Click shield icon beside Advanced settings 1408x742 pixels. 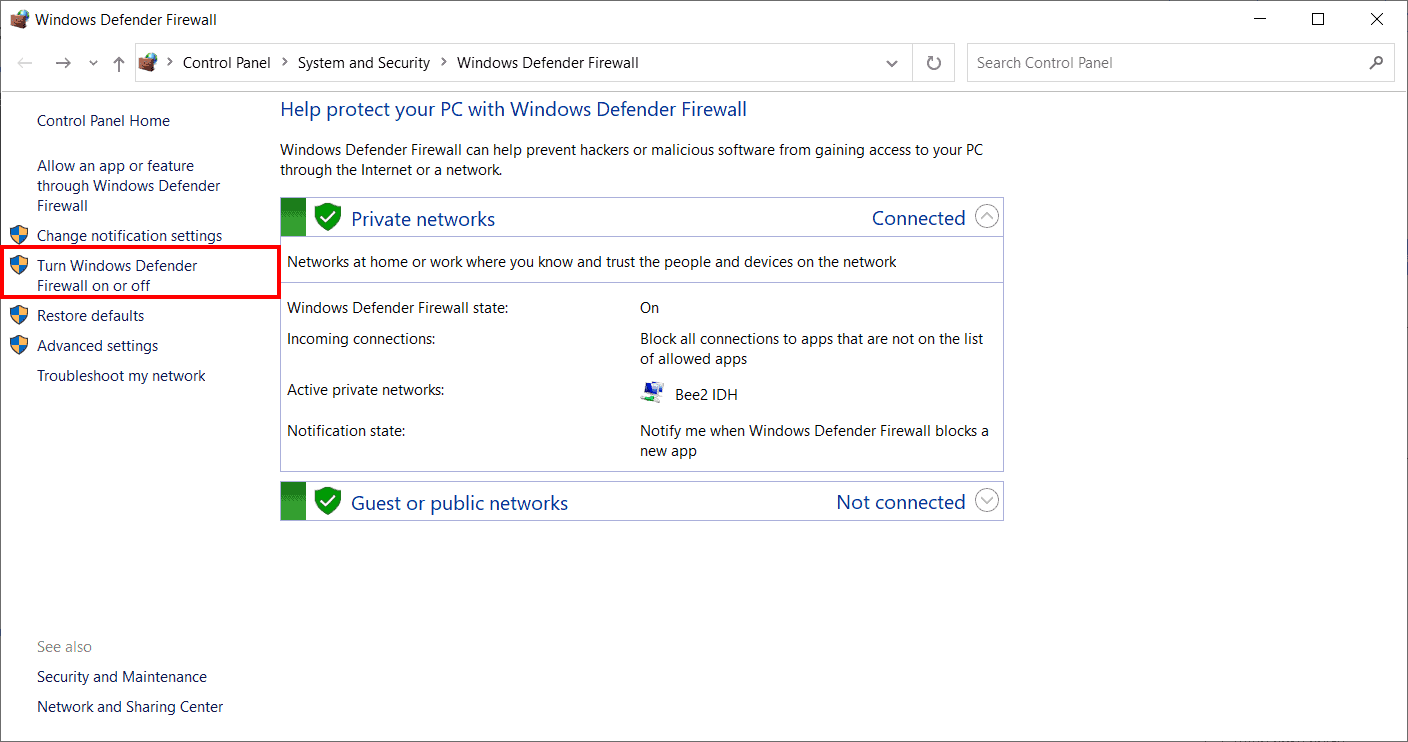click(x=19, y=345)
